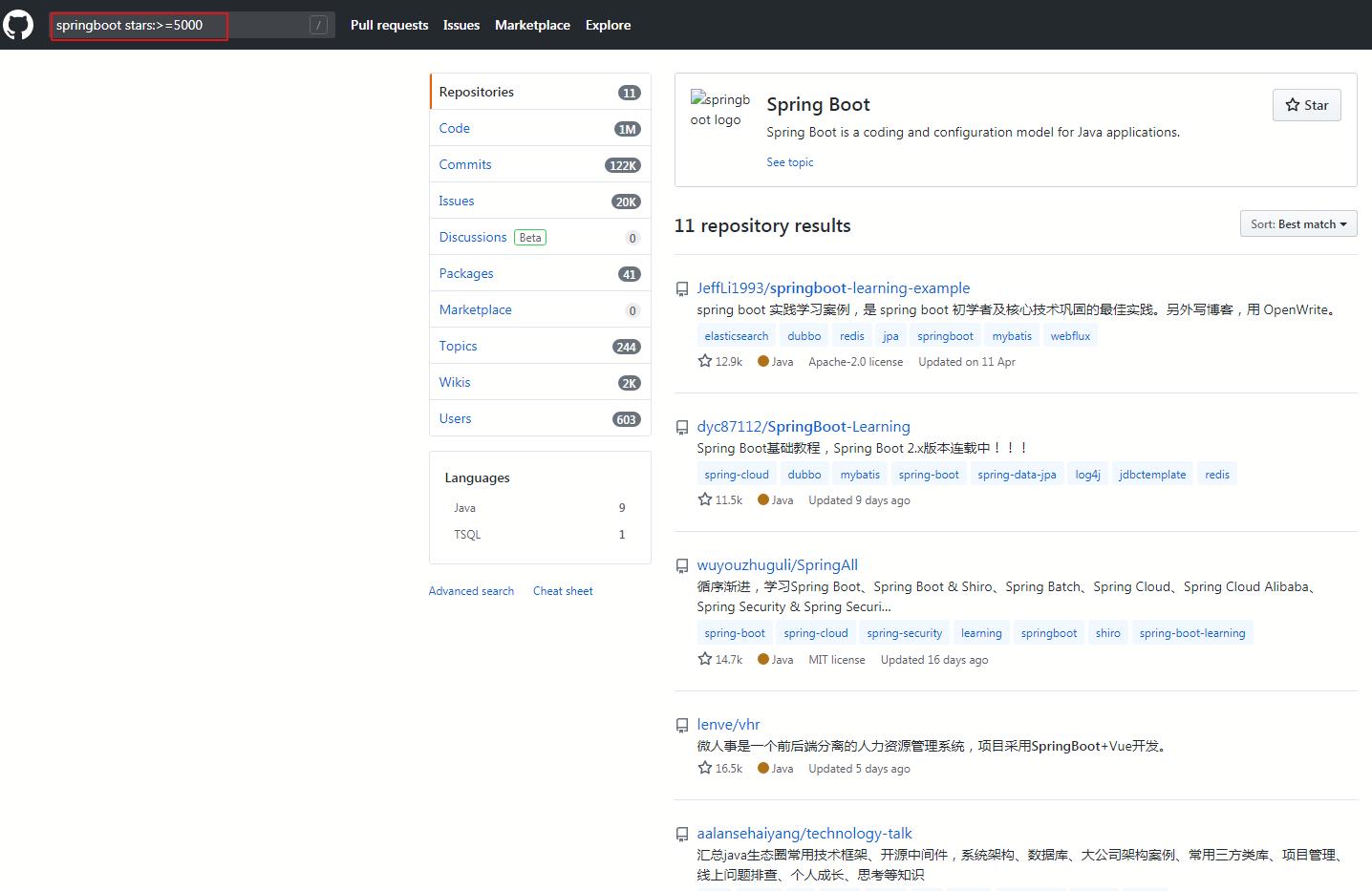Click the 12.9k stars icon
Viewport: 1372px width, 891px height.
[x=705, y=361]
